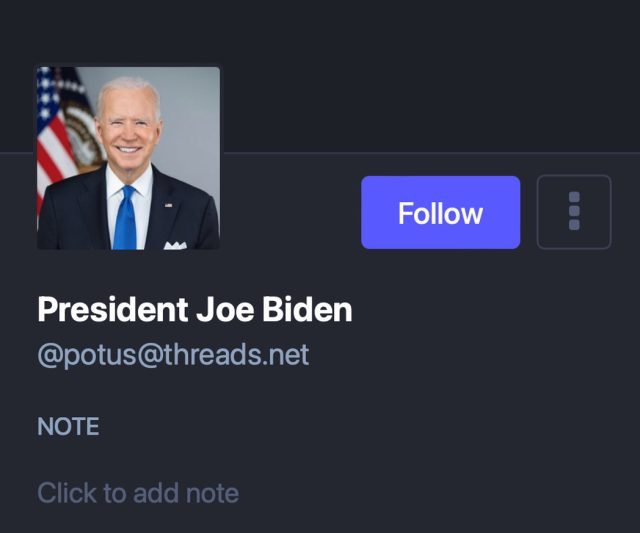Tap the kebab menu icon on profile
640x533 pixels.
pyautogui.click(x=574, y=212)
